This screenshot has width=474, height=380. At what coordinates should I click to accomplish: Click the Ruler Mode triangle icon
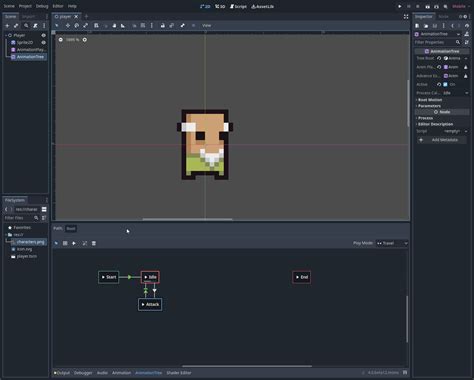123,25
